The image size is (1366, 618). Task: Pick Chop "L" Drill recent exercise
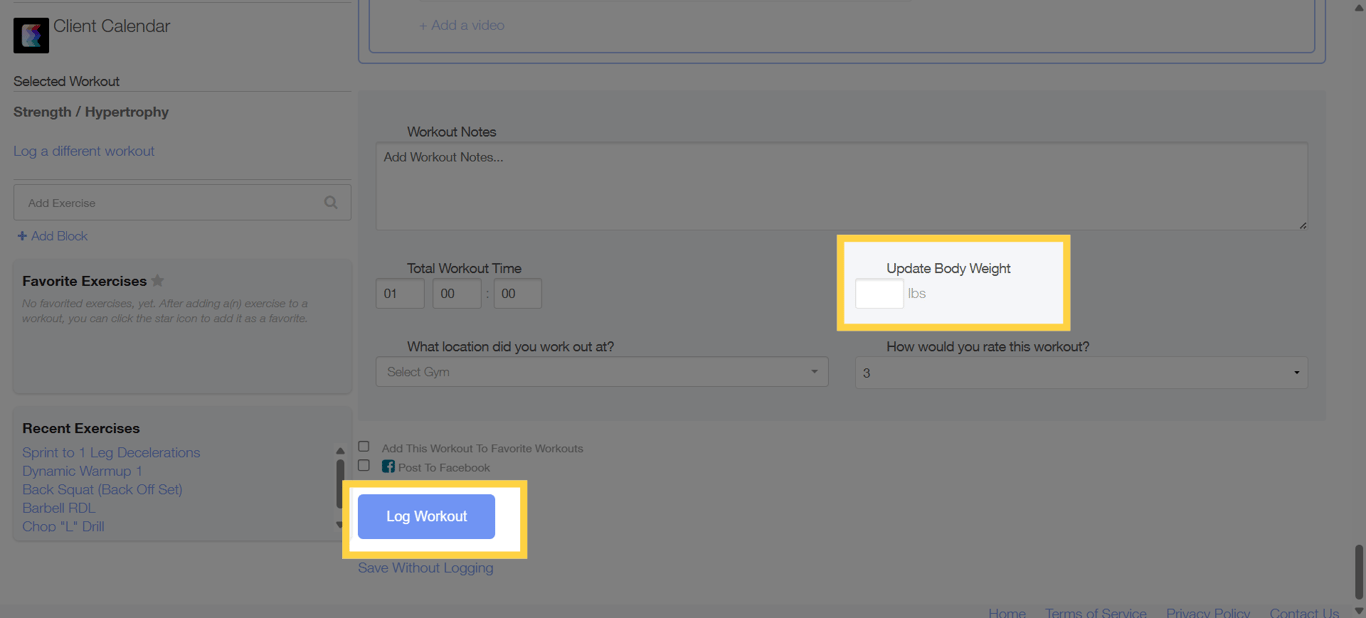(63, 526)
